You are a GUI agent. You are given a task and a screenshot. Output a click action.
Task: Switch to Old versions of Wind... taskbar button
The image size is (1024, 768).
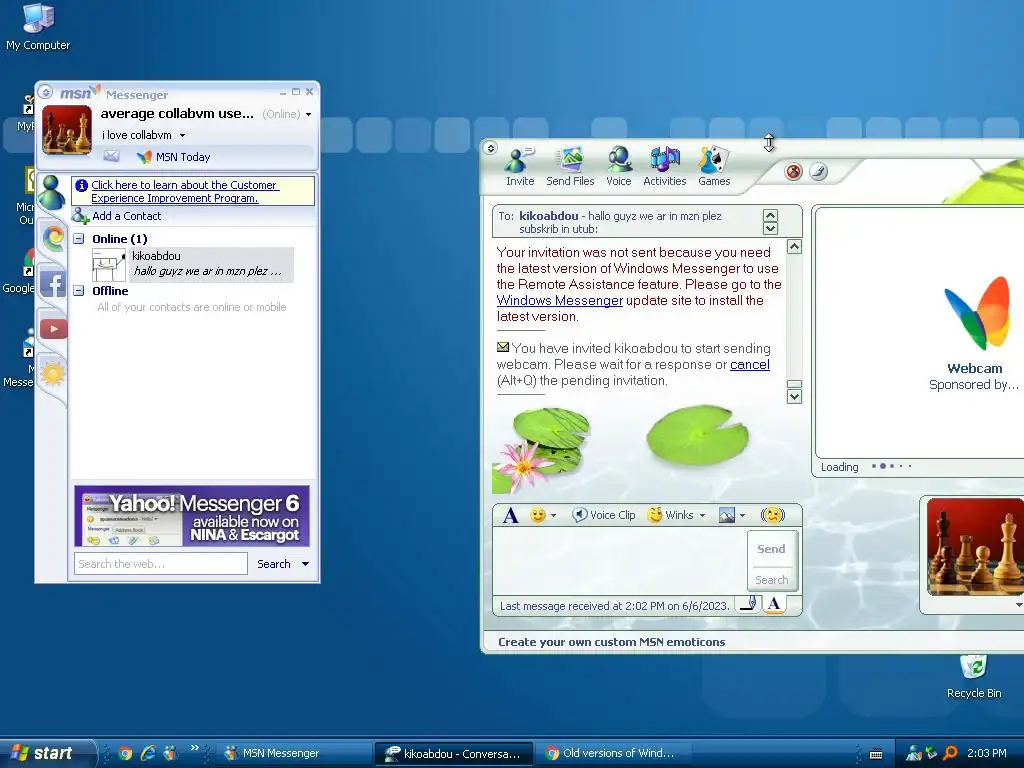point(613,753)
